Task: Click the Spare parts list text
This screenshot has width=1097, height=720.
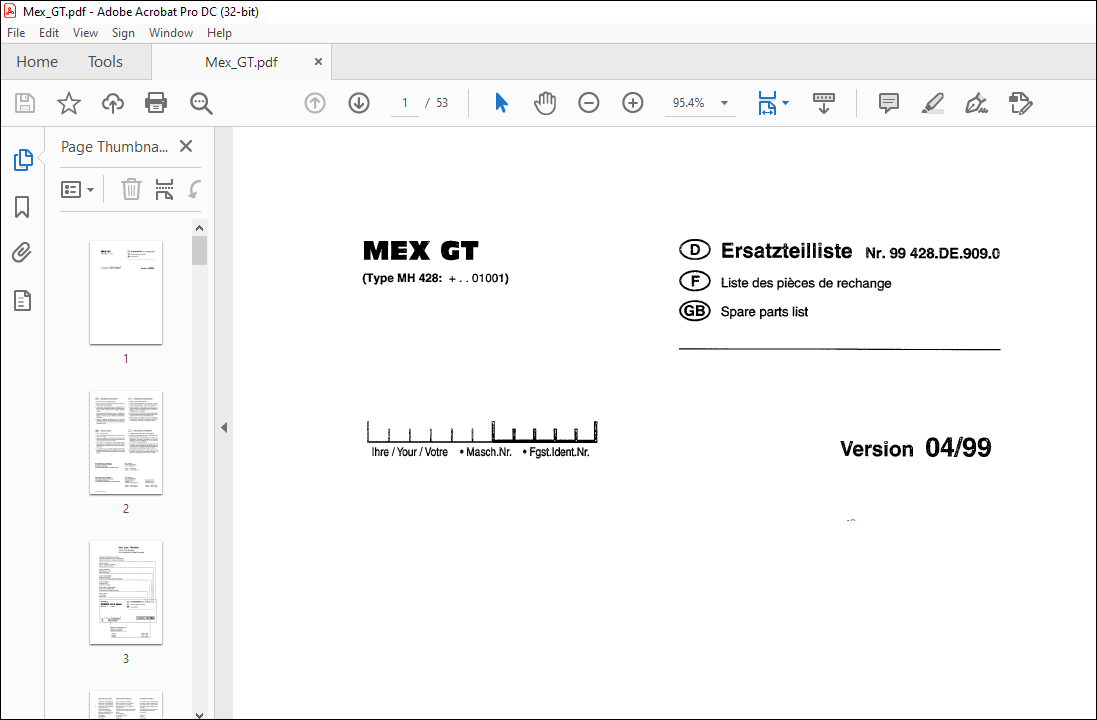Action: 764,312
